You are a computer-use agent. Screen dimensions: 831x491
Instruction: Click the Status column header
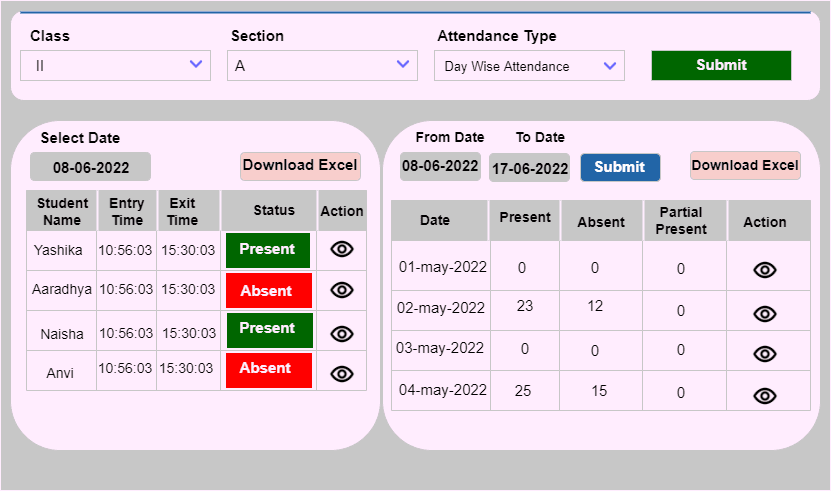(269, 211)
